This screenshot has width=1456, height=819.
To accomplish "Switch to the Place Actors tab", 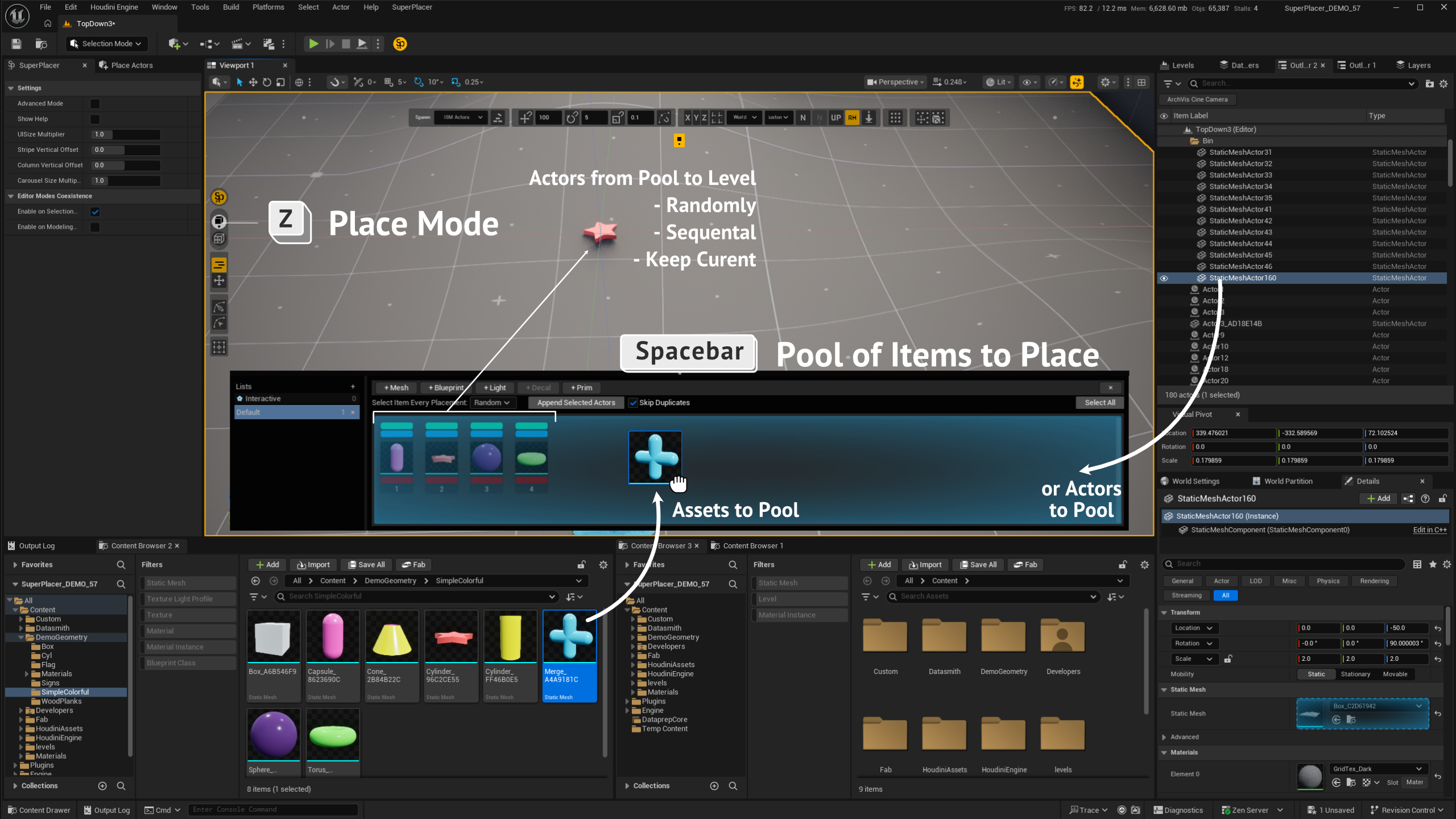I will pos(126,65).
